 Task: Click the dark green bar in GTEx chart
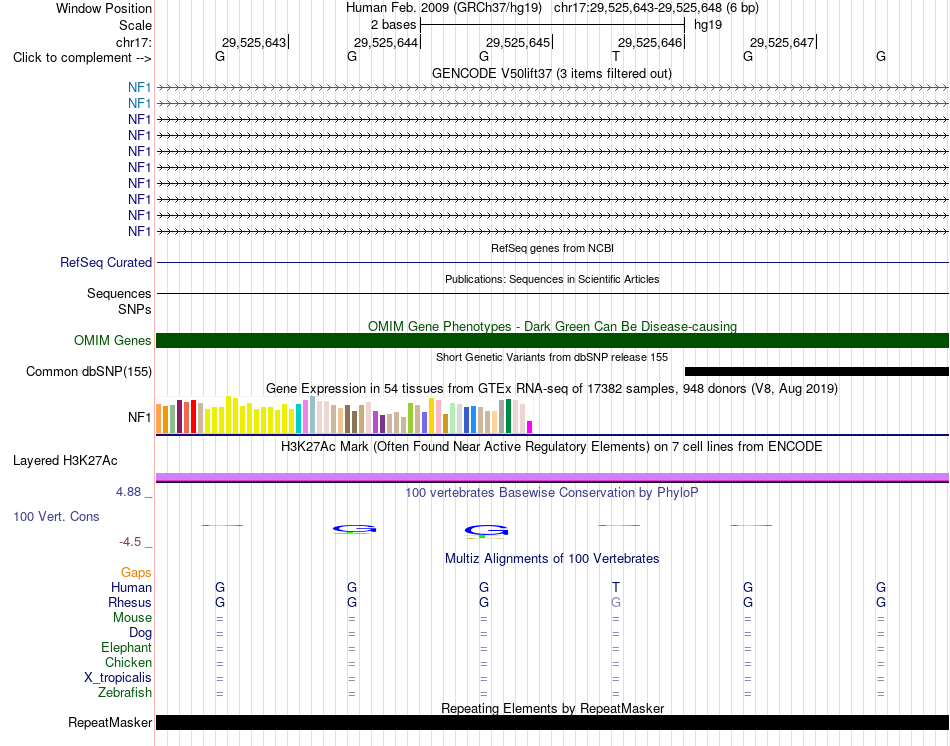509,416
